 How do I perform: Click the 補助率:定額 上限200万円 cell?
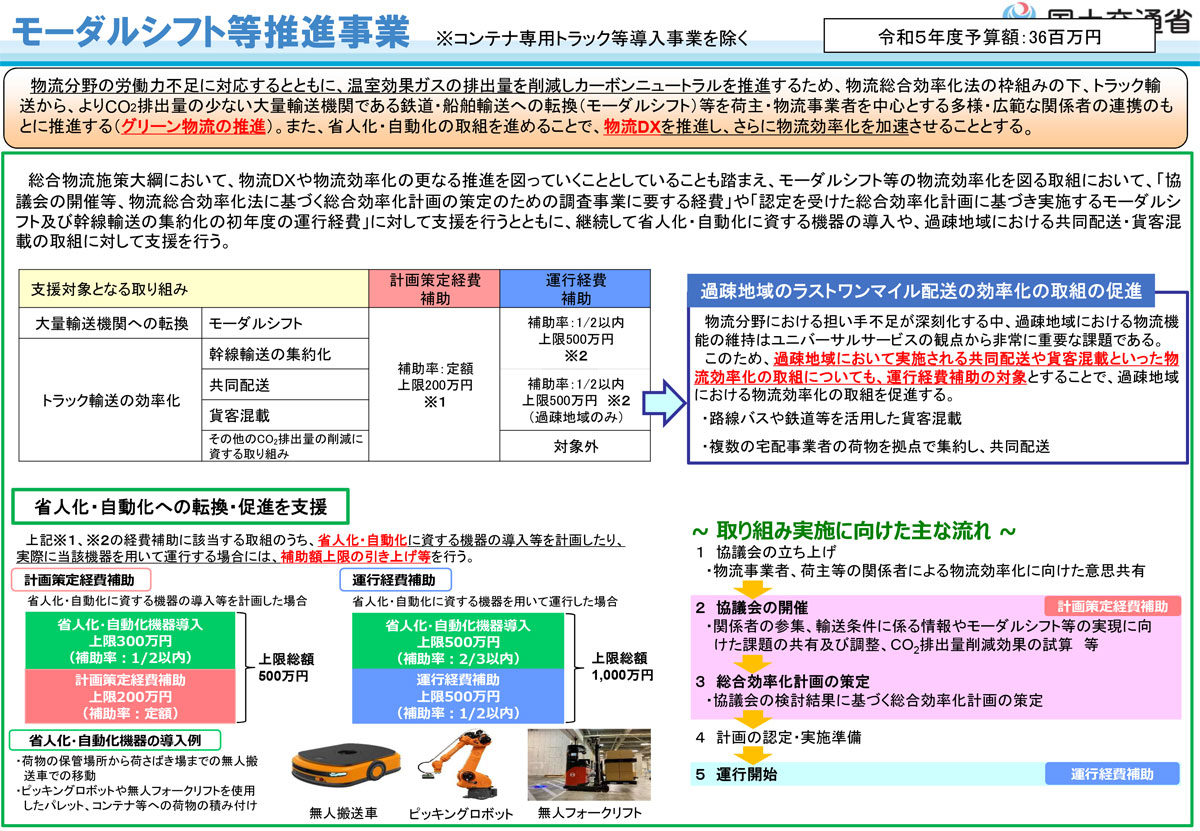click(x=434, y=385)
